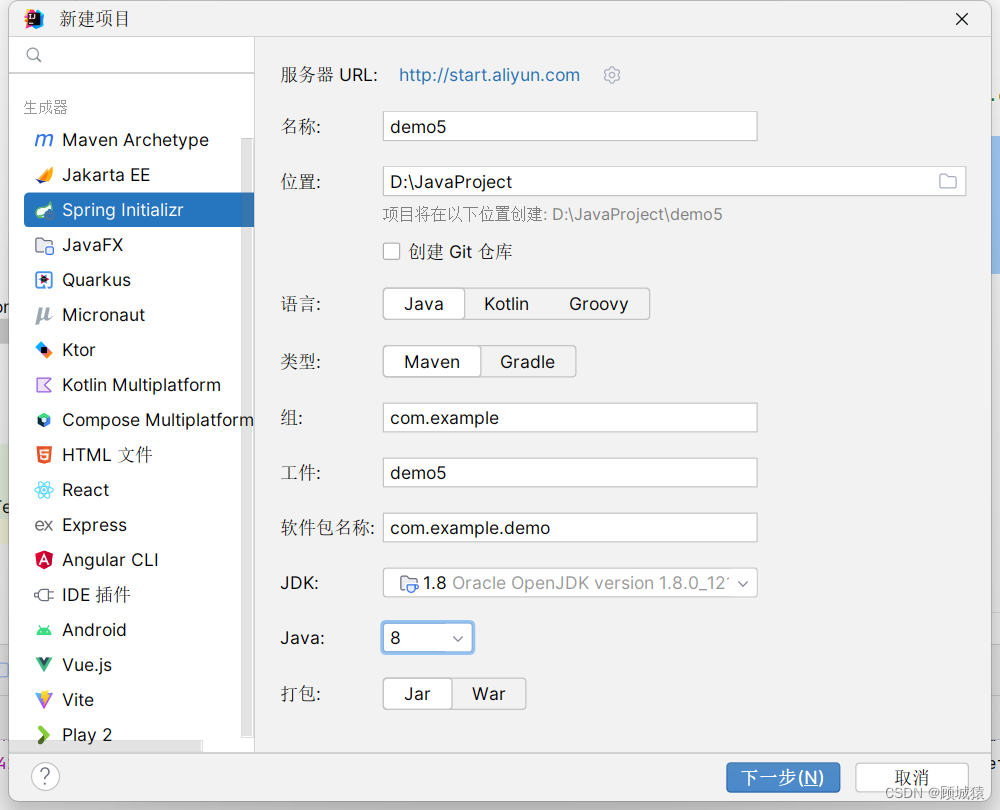Set language to Java
Screen dimensions: 1000x810
tap(423, 304)
